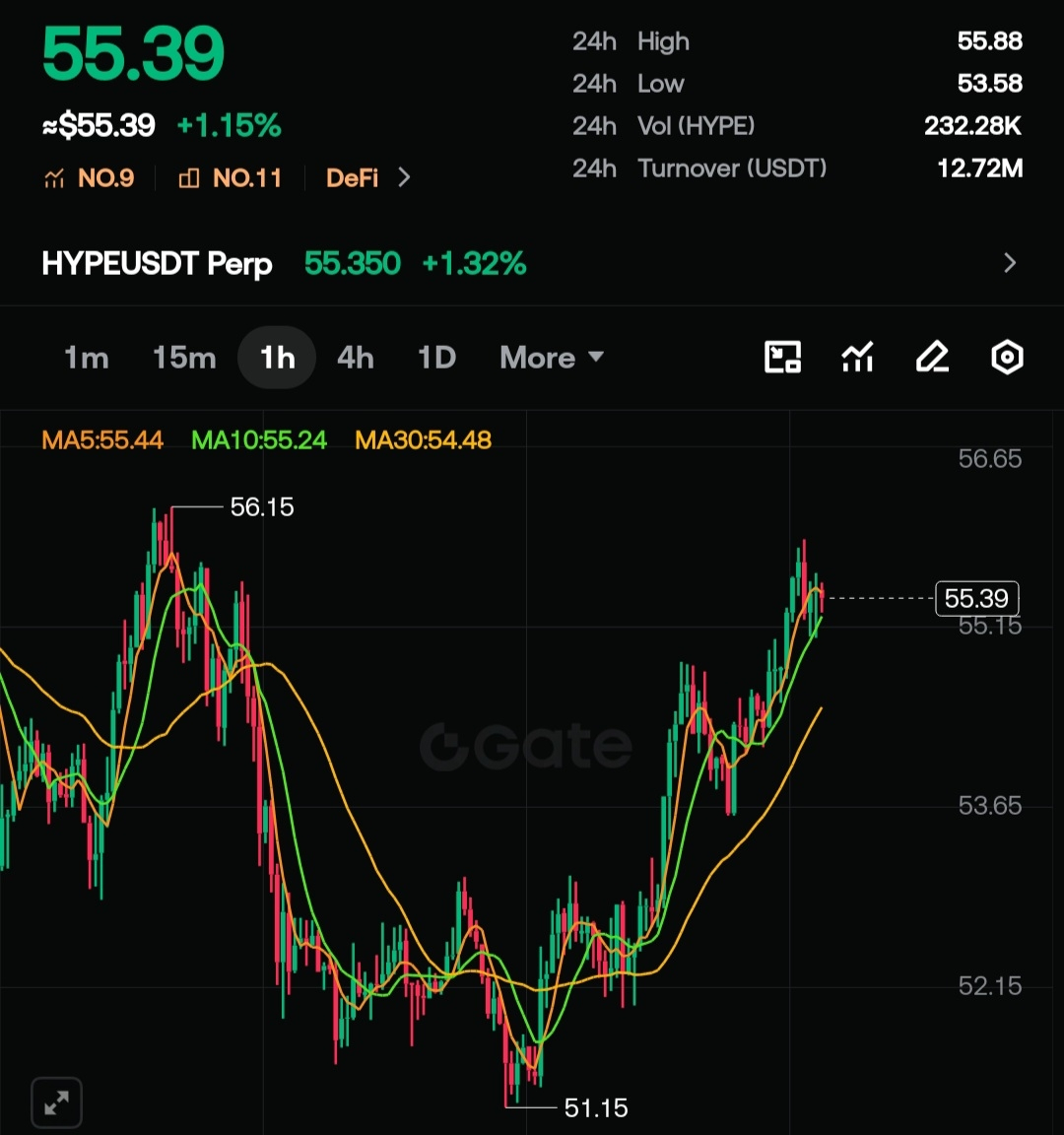Switch to 15m timeframe
This screenshot has height=1135, width=1064.
tap(184, 358)
